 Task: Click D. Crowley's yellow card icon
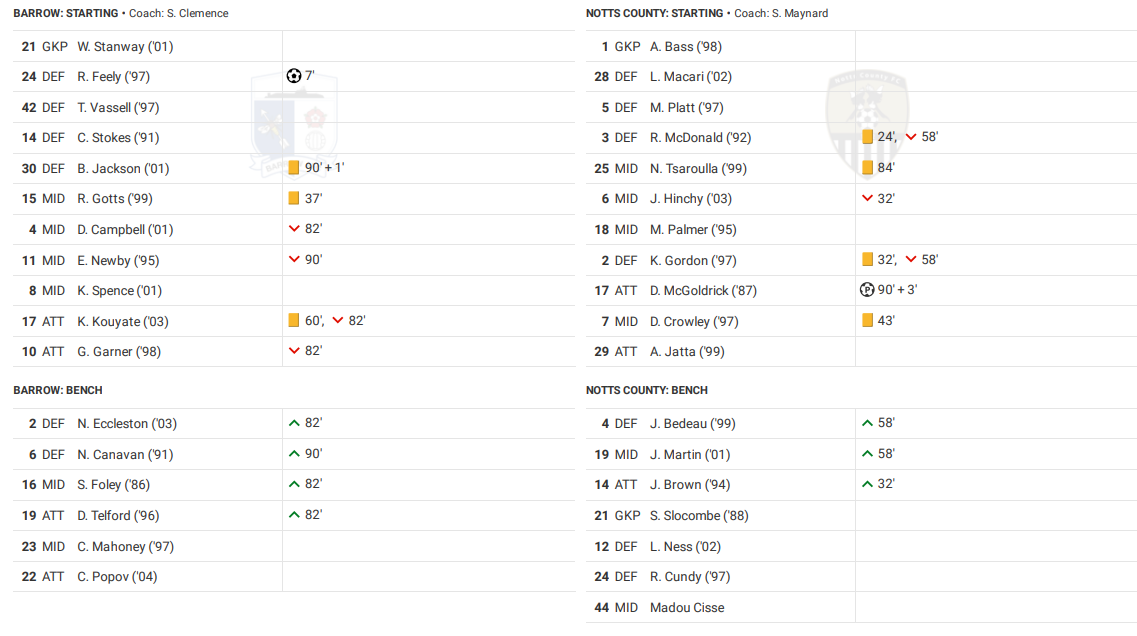pyautogui.click(x=867, y=321)
